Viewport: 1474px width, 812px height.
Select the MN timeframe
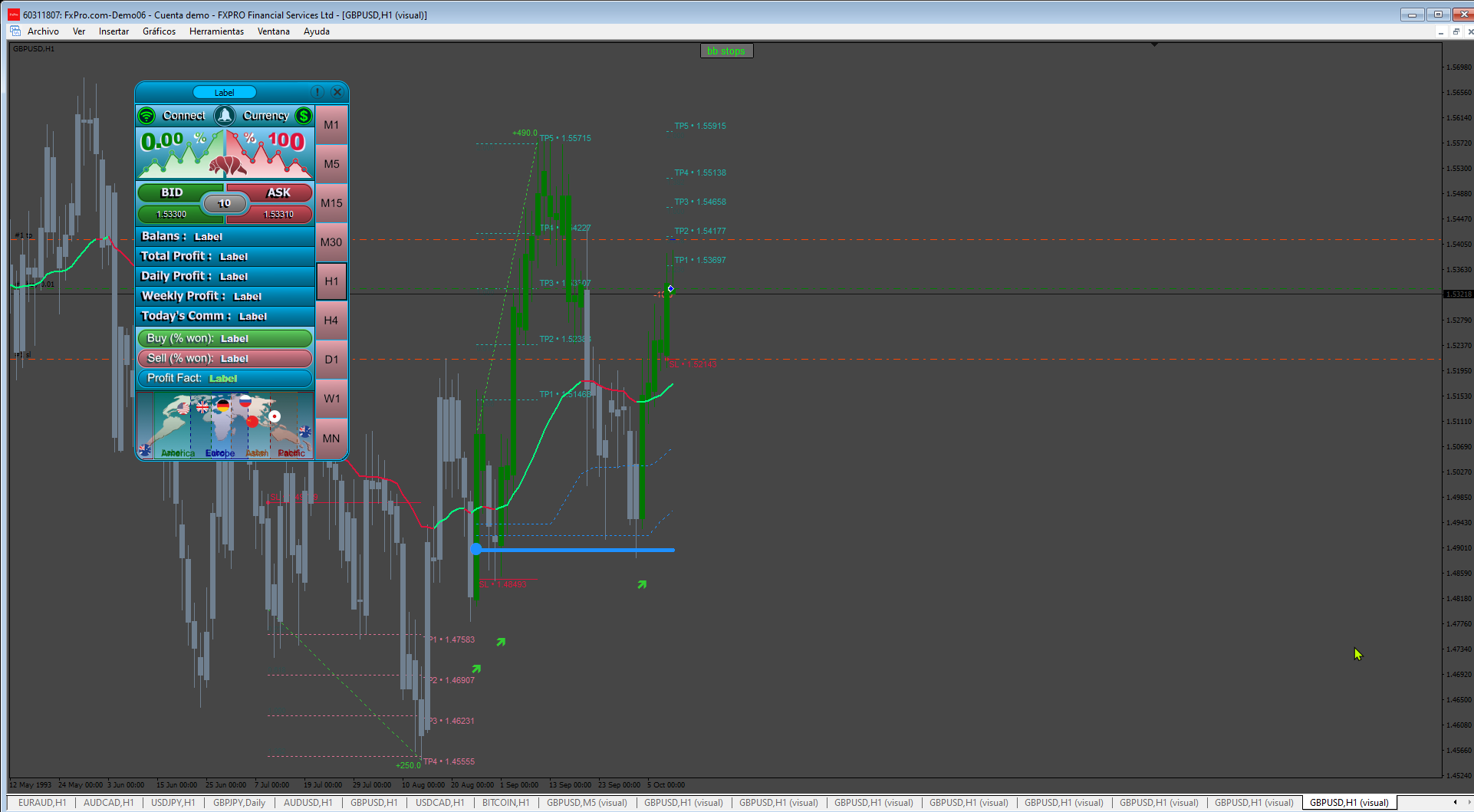(x=331, y=438)
